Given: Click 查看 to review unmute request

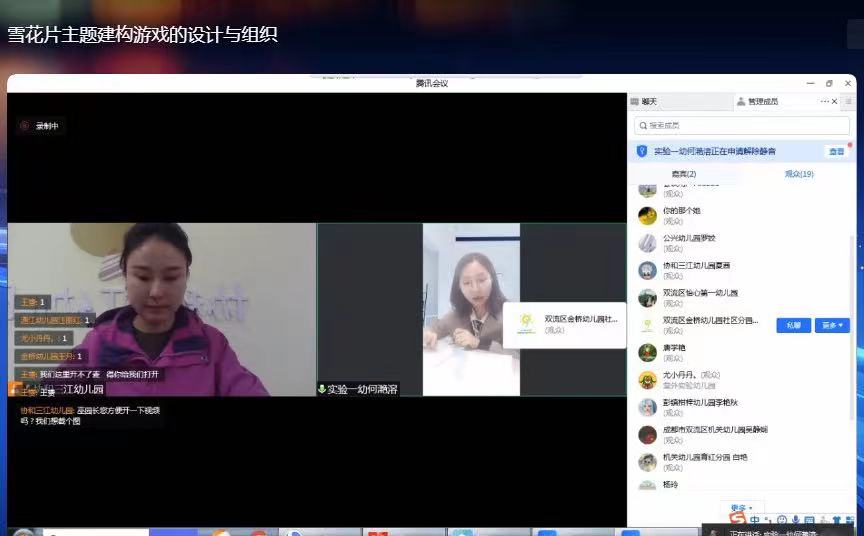Looking at the screenshot, I should [835, 151].
